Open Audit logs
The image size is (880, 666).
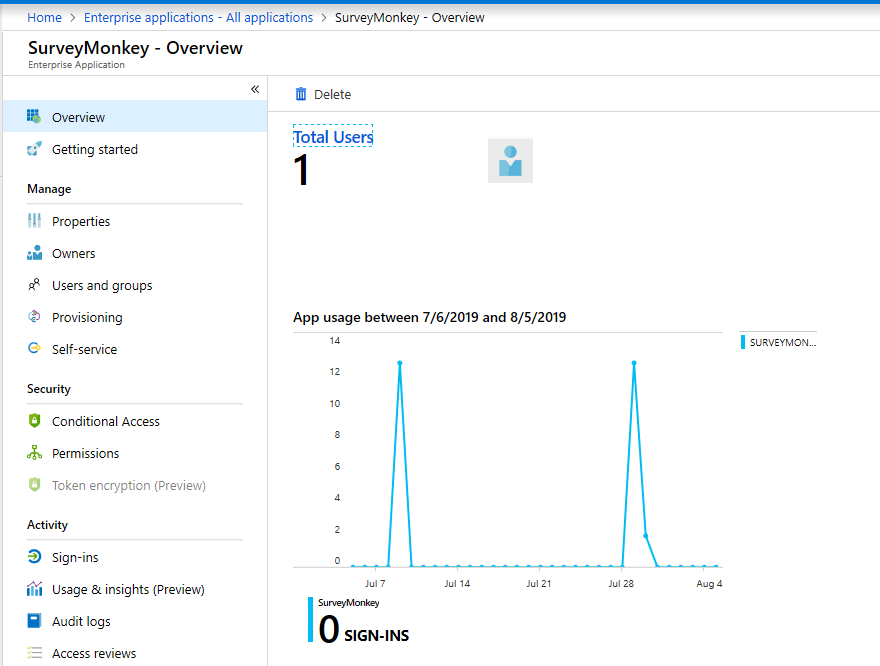tap(135, 621)
